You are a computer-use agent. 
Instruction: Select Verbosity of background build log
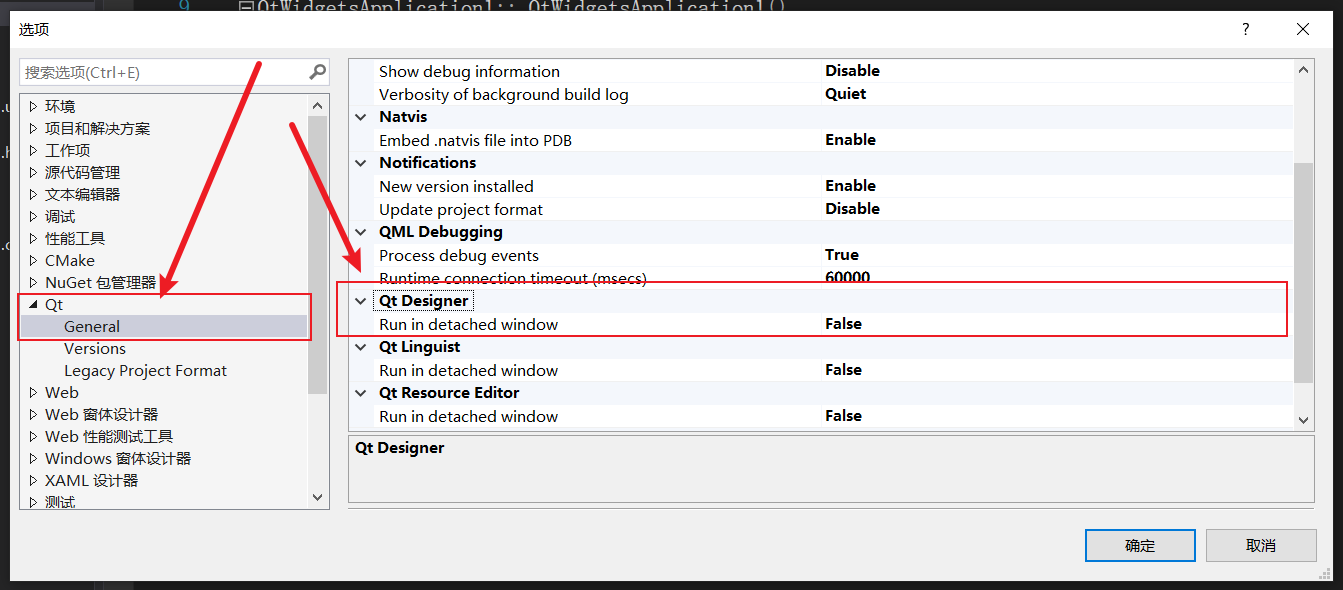point(503,94)
